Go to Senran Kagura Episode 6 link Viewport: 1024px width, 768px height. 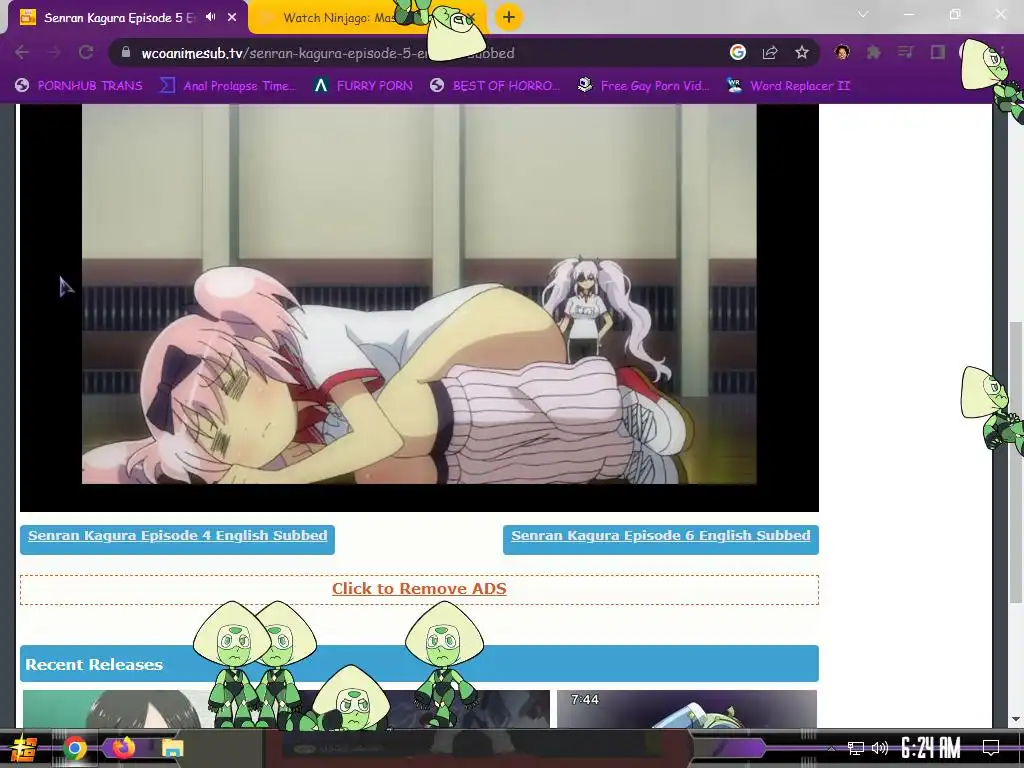tap(661, 536)
